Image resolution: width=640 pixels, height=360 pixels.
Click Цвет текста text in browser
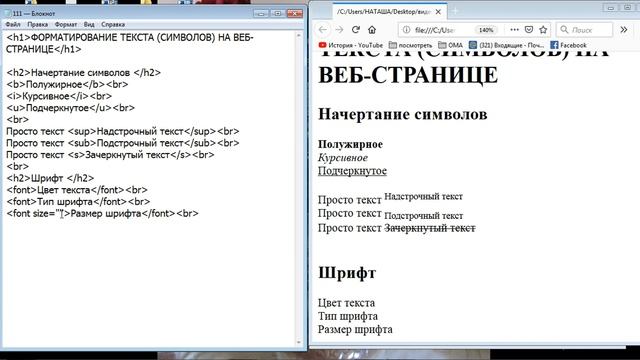pos(346,303)
